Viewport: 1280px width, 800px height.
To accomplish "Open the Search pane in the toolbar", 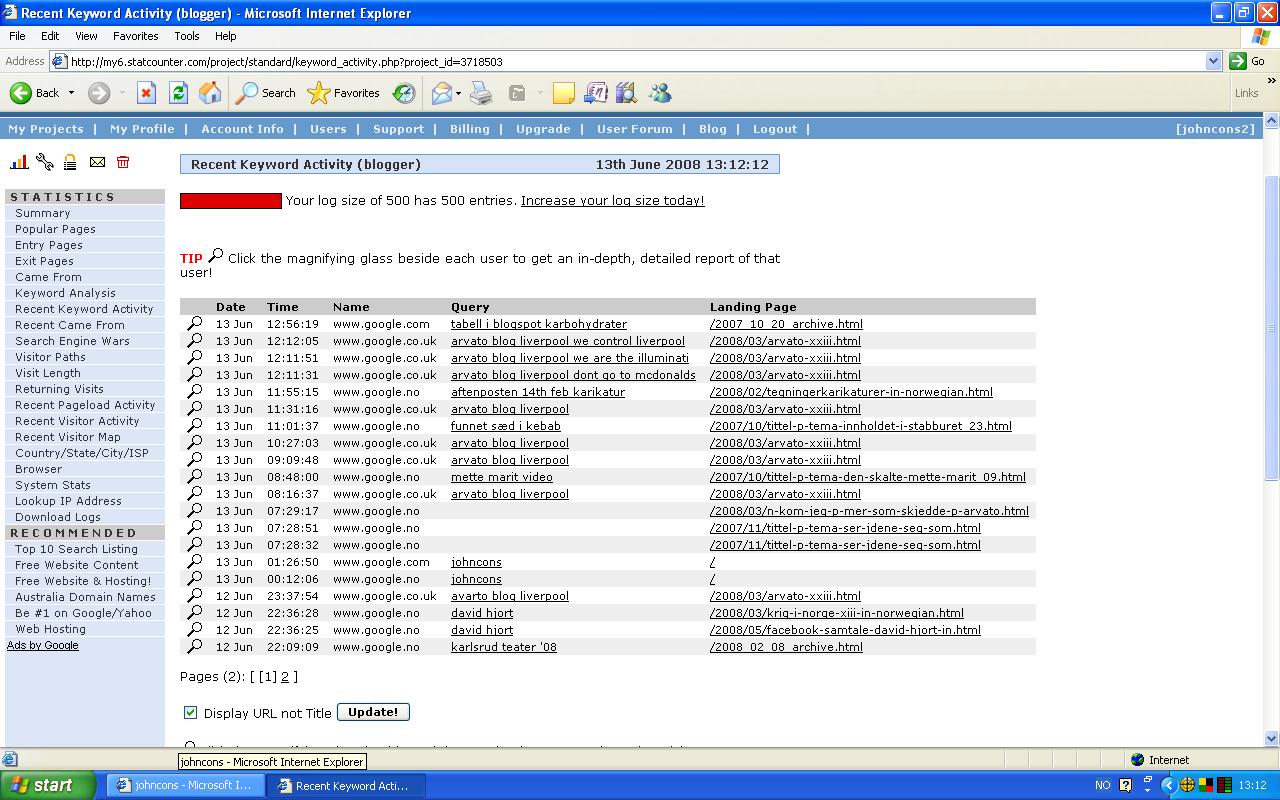I will point(266,93).
